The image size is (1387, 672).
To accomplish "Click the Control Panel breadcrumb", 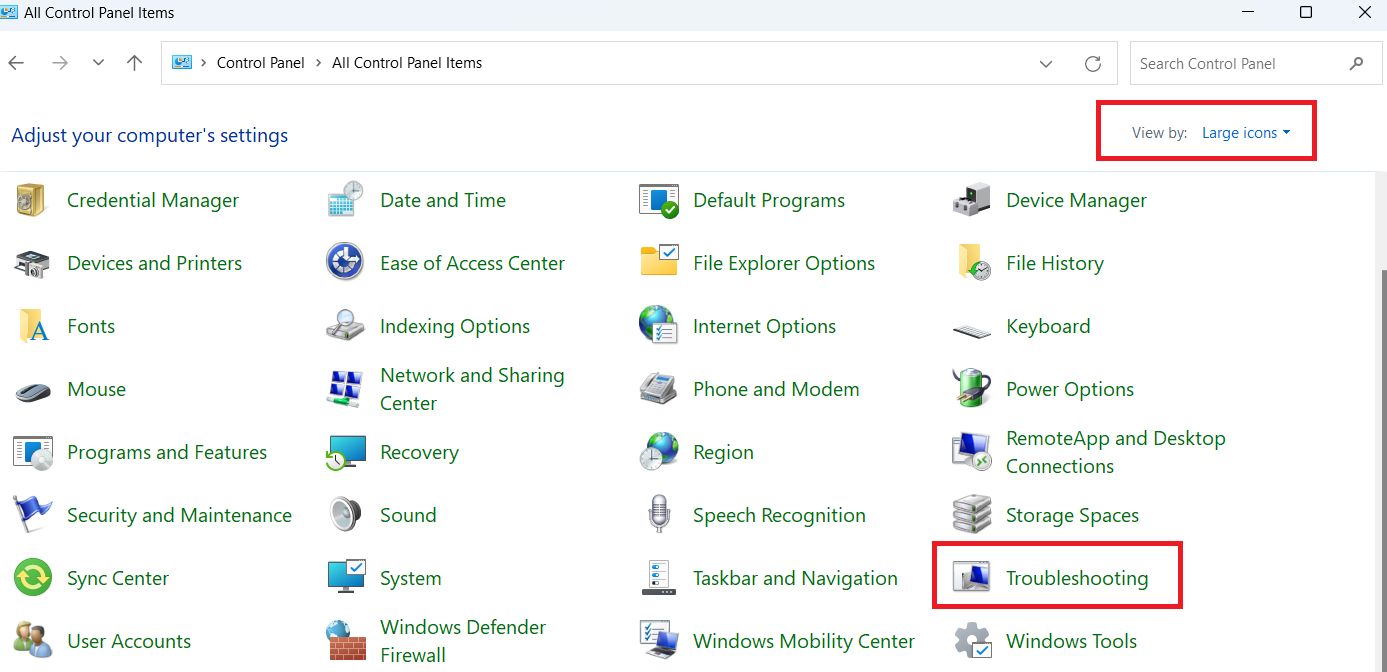I will (x=261, y=63).
